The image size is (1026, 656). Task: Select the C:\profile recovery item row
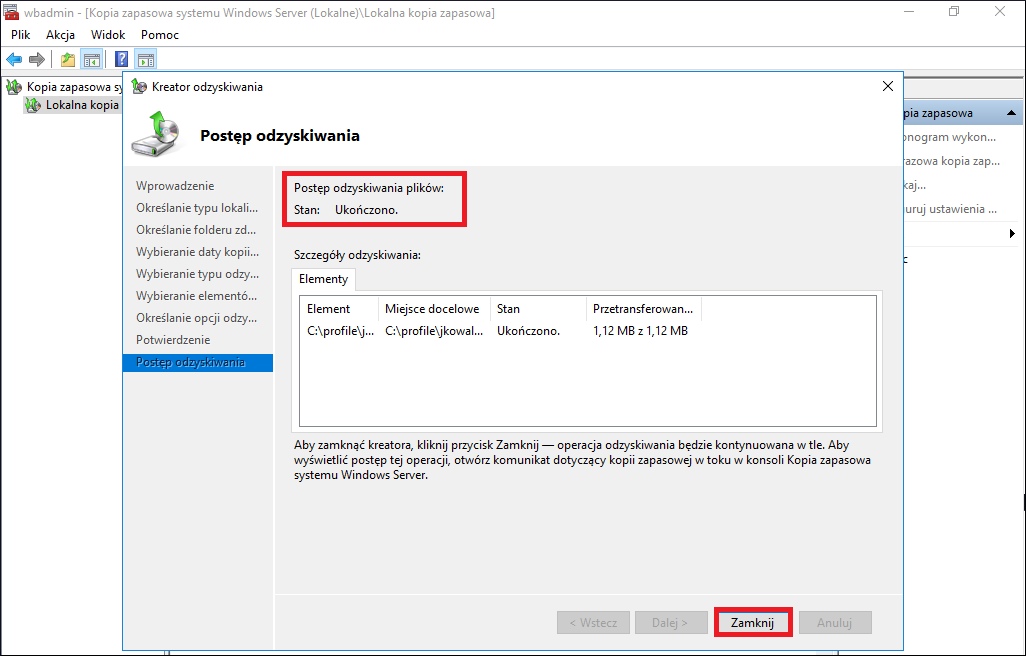(588, 331)
